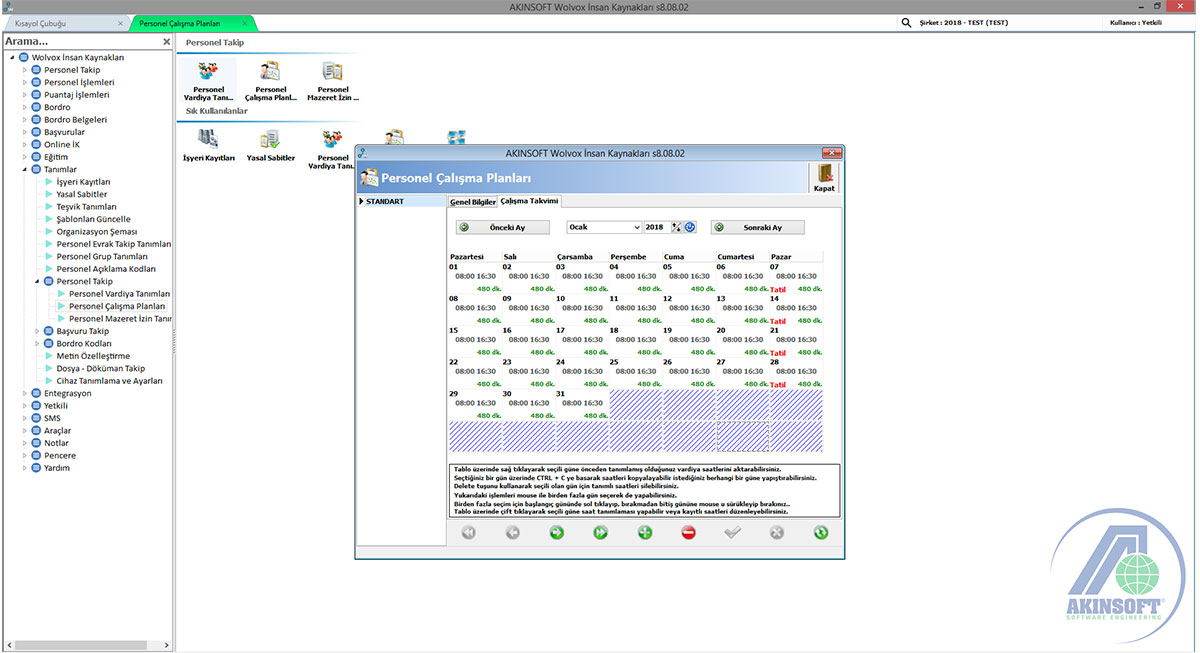
Task: Select Metin Özelleştirme in the tree
Action: click(93, 356)
